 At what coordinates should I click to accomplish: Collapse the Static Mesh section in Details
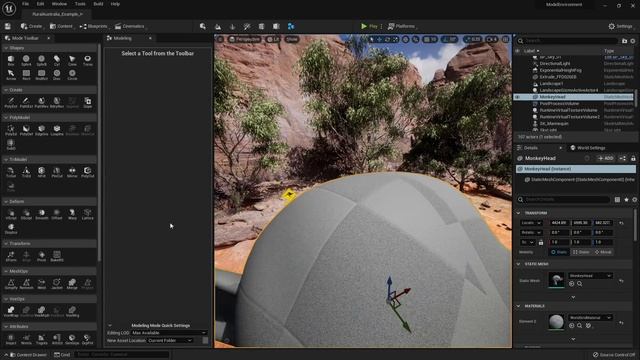point(518,264)
